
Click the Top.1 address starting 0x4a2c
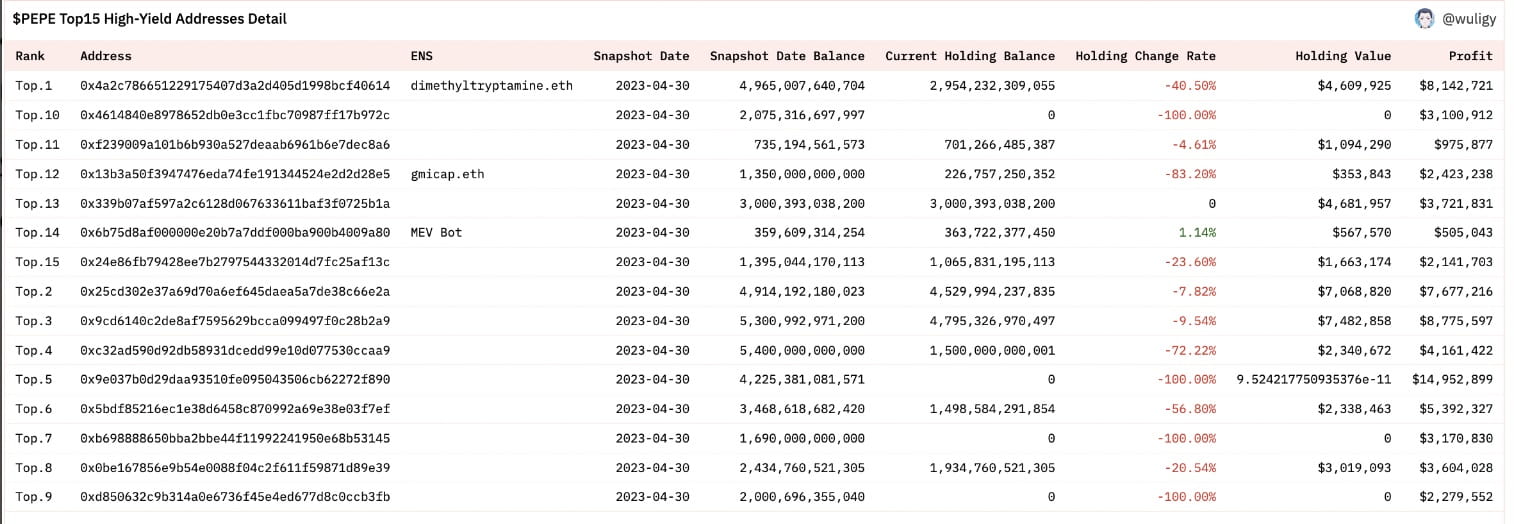(x=235, y=86)
